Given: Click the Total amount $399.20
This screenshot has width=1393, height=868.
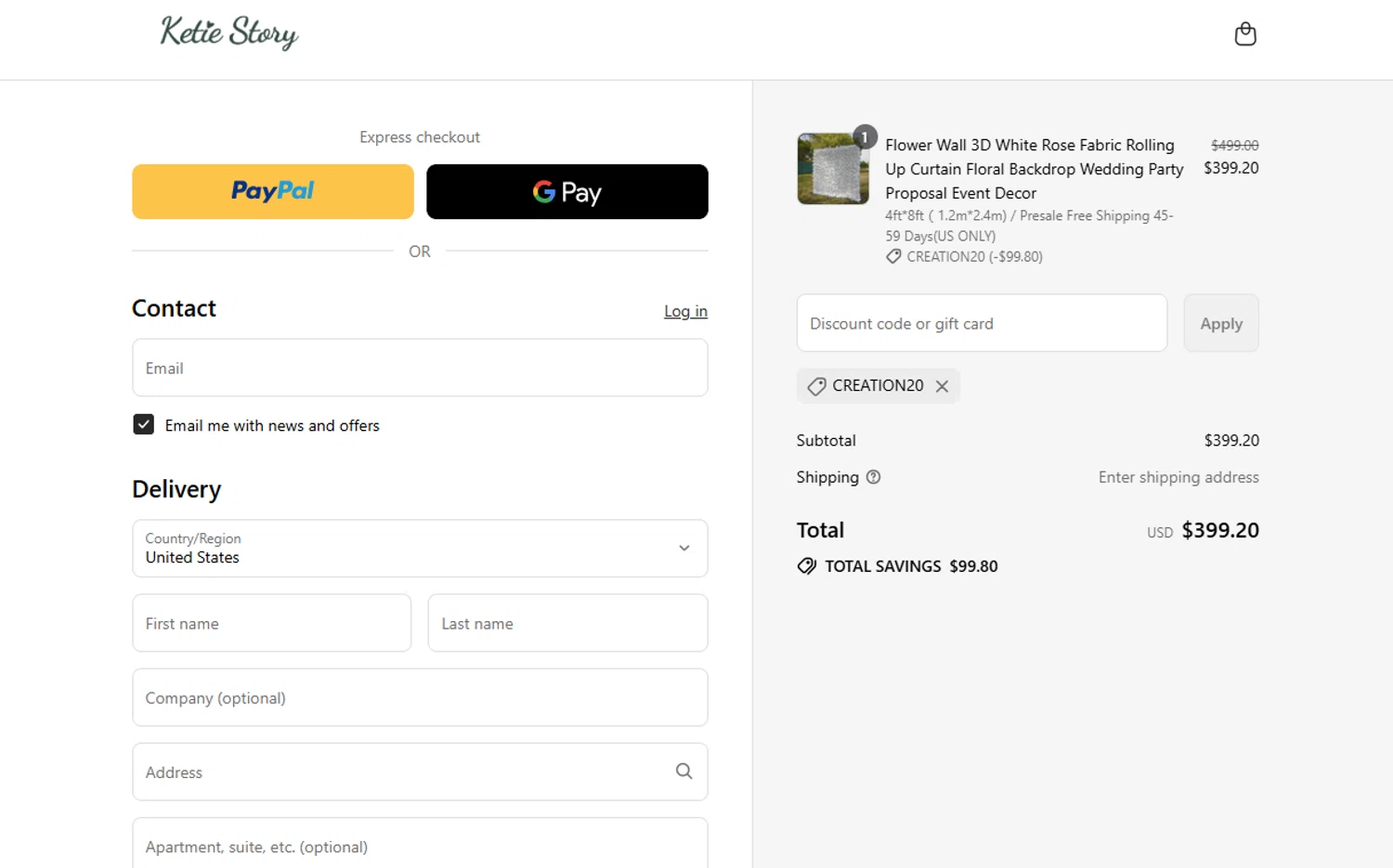Looking at the screenshot, I should tap(1220, 530).
